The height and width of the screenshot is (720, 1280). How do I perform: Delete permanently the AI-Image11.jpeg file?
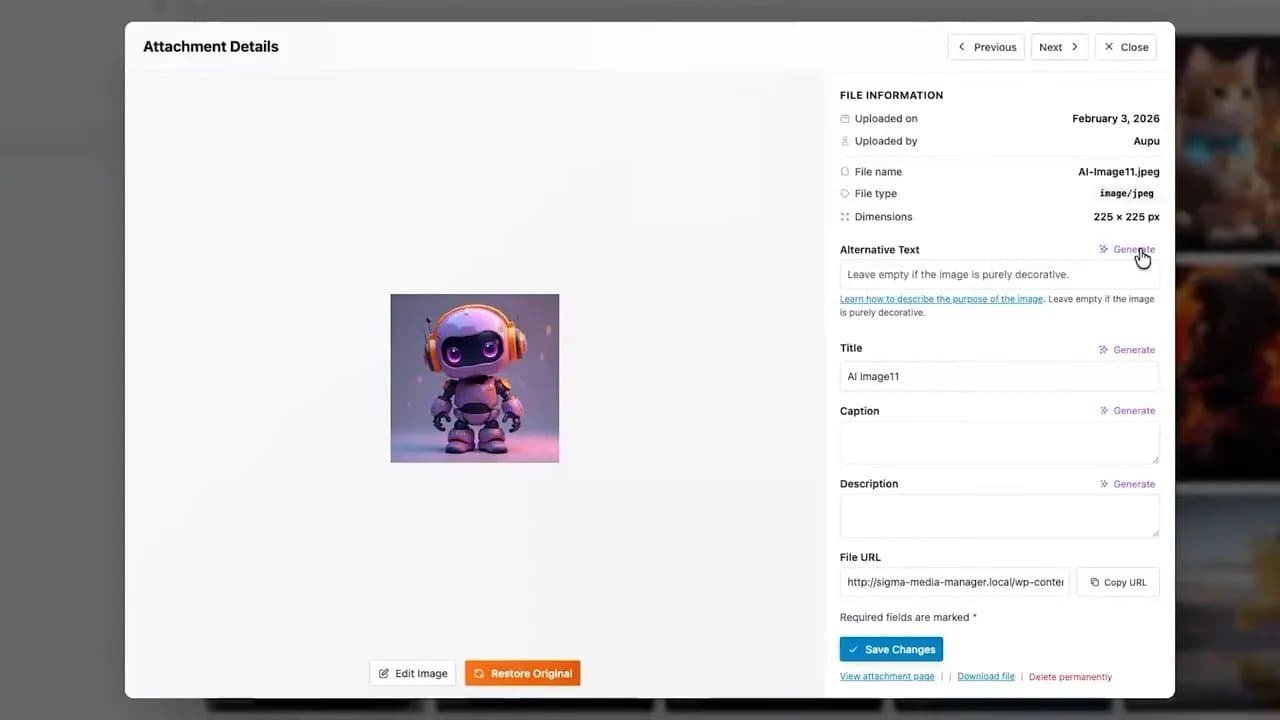click(1070, 676)
